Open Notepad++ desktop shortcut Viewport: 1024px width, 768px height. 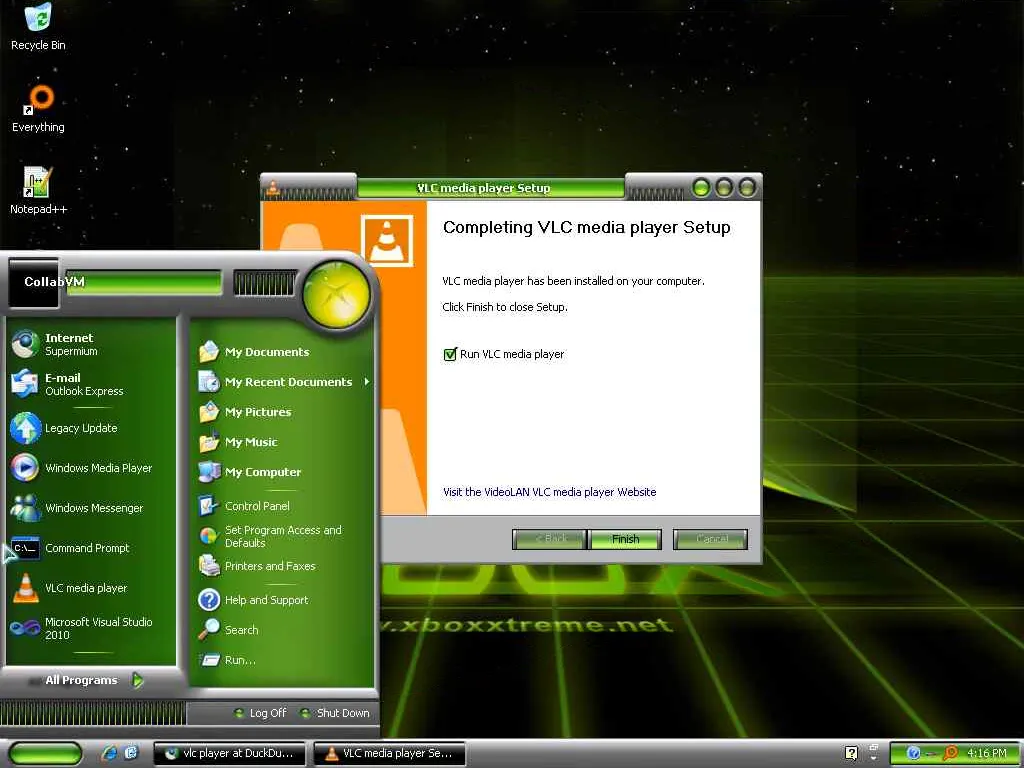39,190
